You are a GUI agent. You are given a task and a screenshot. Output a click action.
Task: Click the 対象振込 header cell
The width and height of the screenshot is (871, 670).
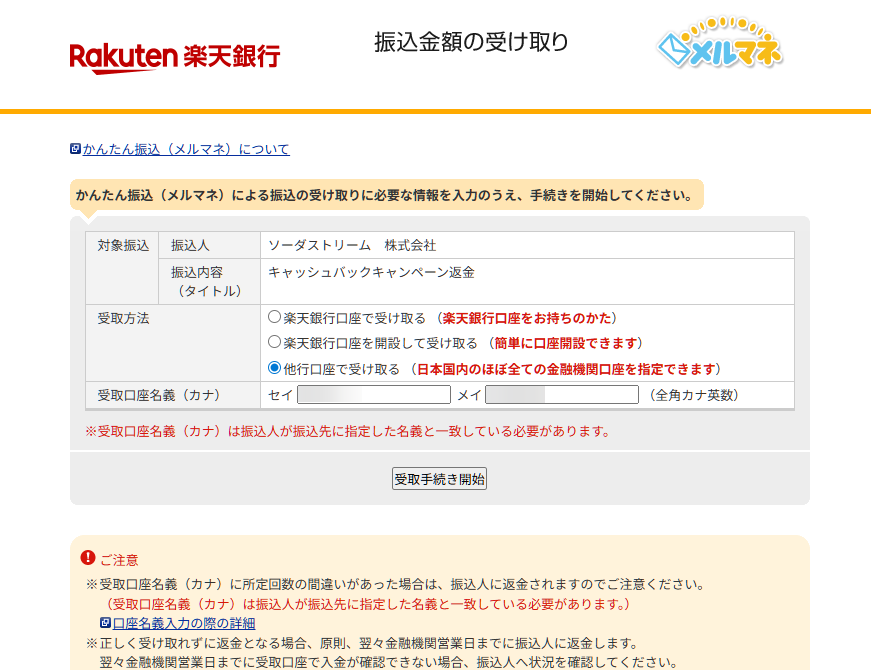(122, 245)
